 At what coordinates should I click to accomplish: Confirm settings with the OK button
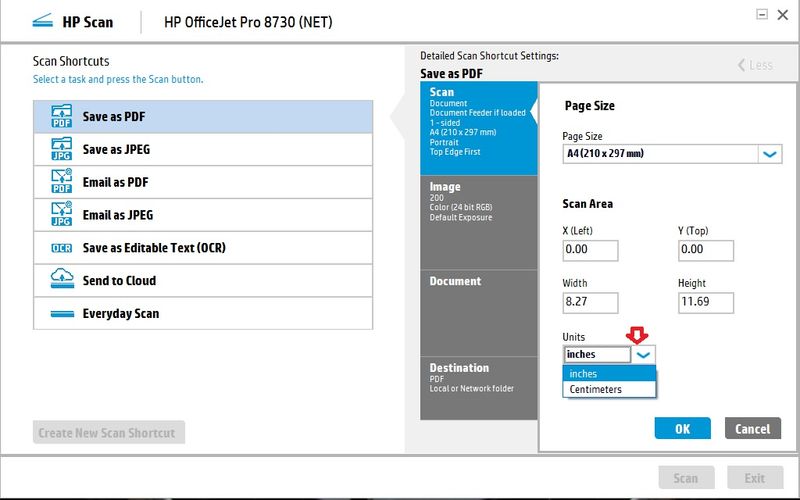(682, 428)
